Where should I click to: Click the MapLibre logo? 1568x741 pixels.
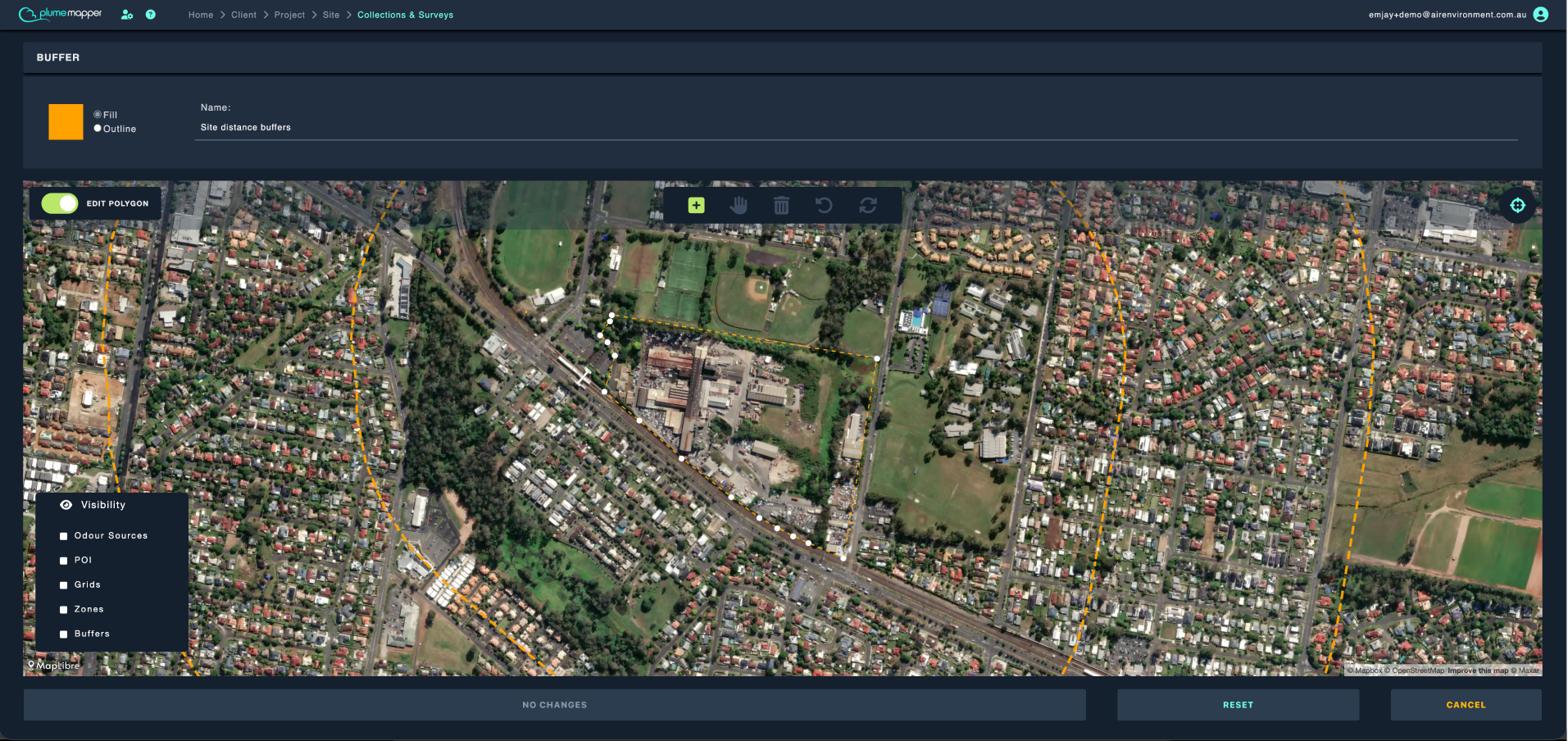pos(54,666)
